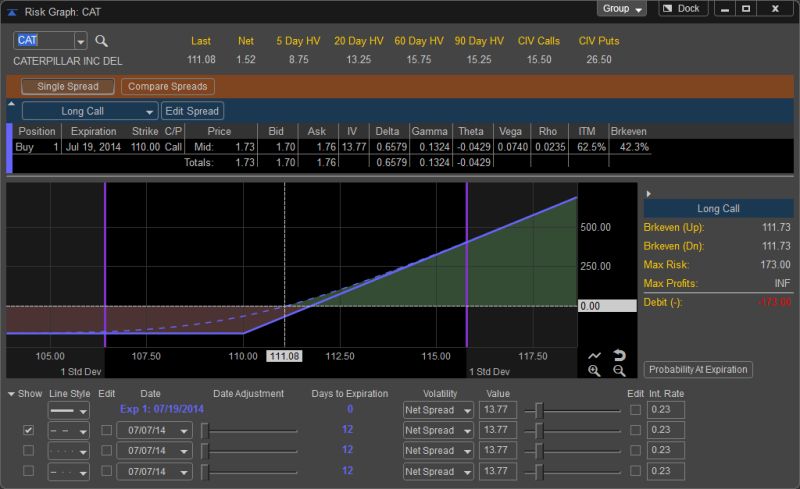Check date Edit box for dashed line row
Image resolution: width=800 pixels, height=489 pixels.
[106, 430]
